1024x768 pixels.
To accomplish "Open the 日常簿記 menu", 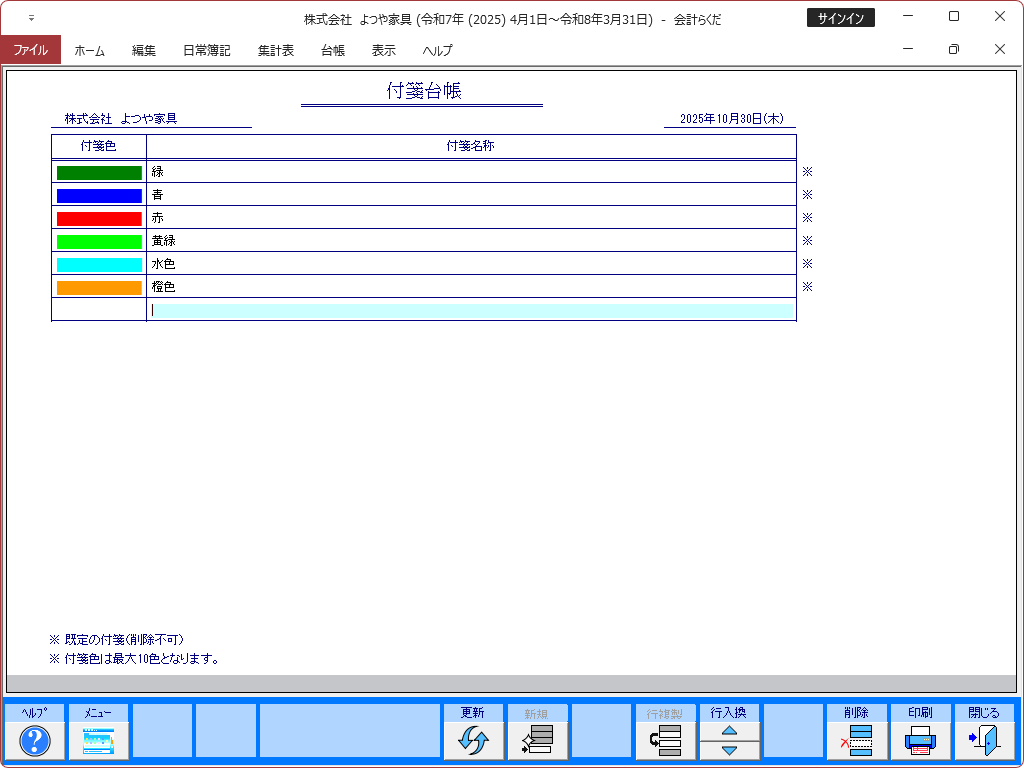I will tap(206, 50).
